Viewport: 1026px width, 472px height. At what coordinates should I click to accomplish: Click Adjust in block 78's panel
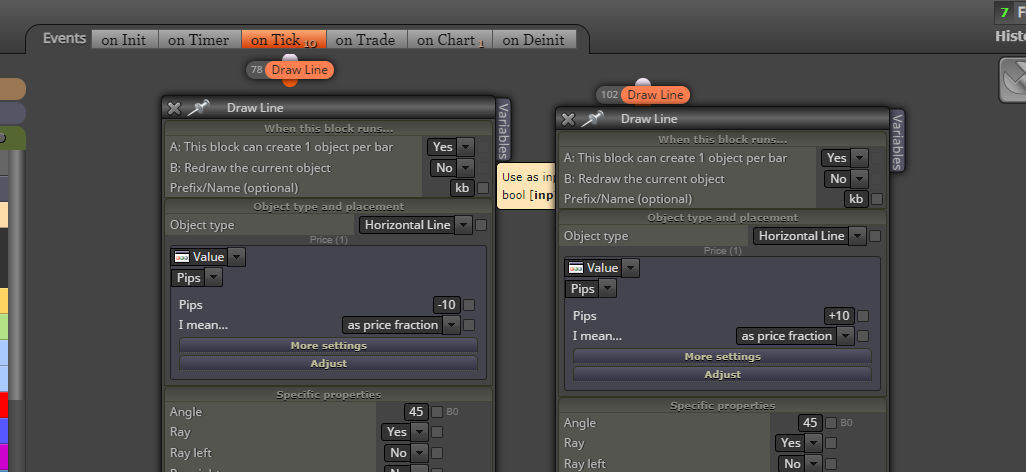coord(328,363)
